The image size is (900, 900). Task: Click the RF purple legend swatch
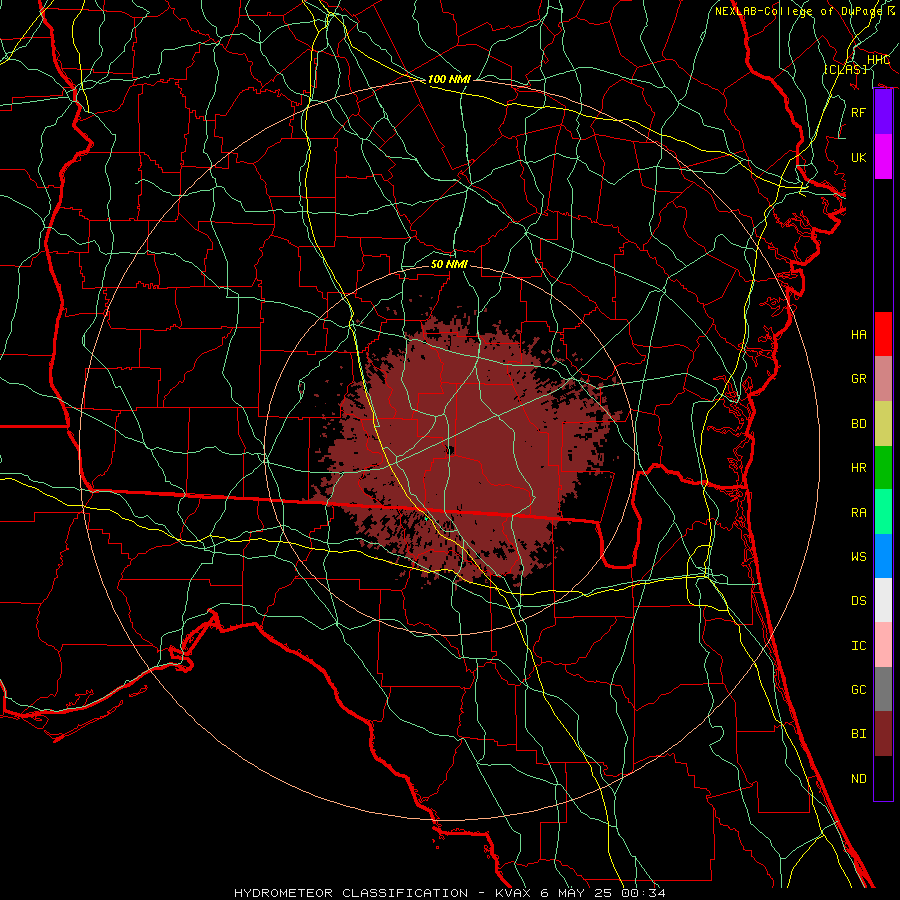tap(883, 112)
